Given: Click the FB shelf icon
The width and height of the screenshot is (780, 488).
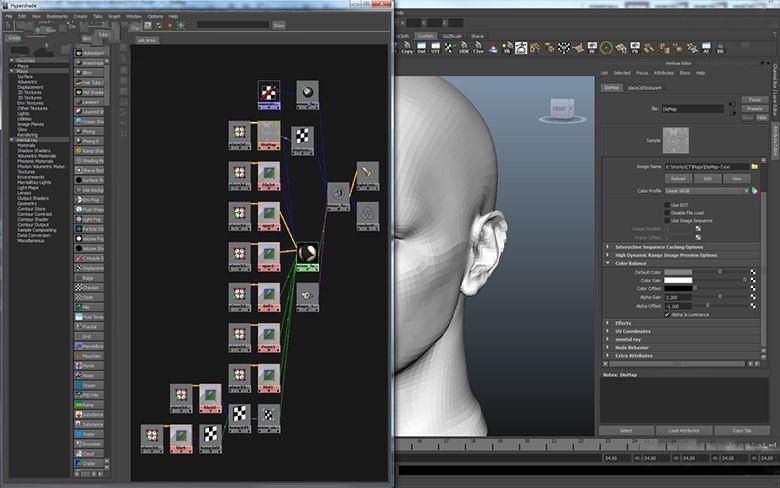Looking at the screenshot, I should 635,48.
